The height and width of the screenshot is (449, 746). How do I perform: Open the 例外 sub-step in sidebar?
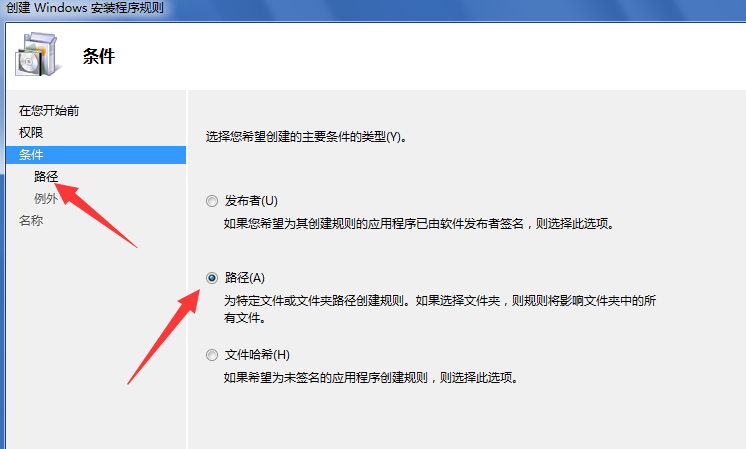[46, 198]
